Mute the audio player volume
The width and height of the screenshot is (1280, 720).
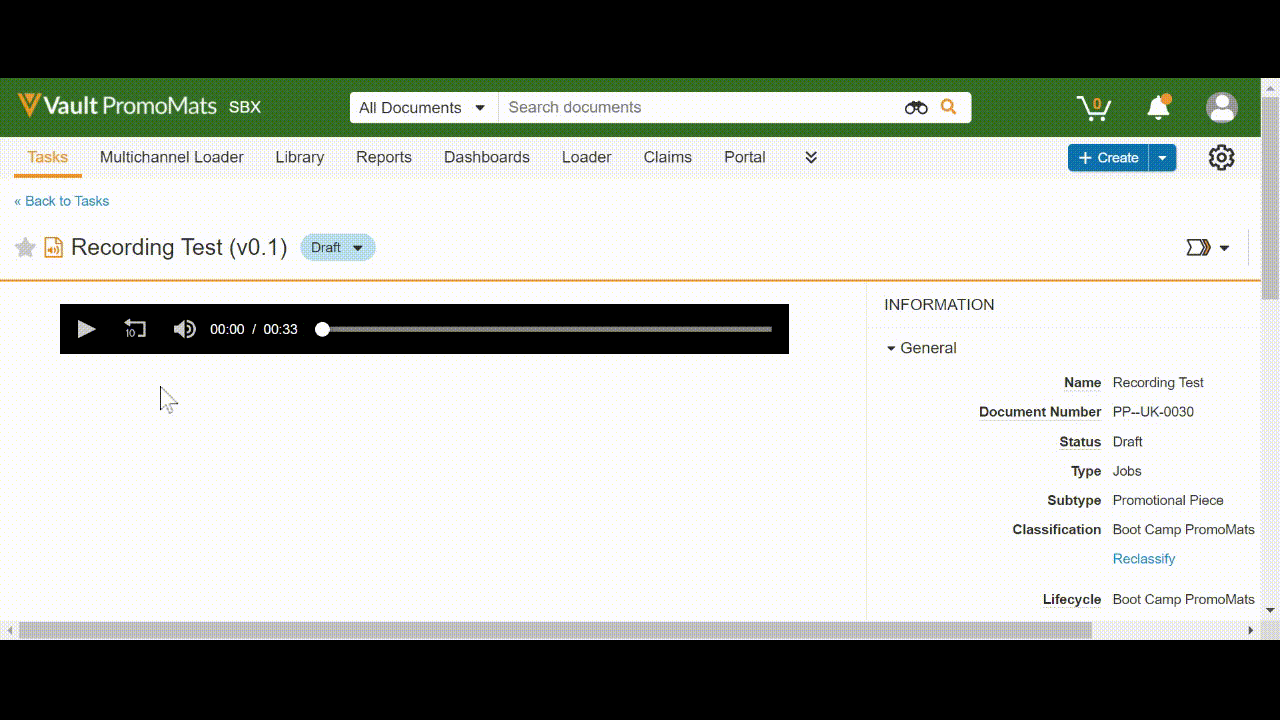point(184,329)
